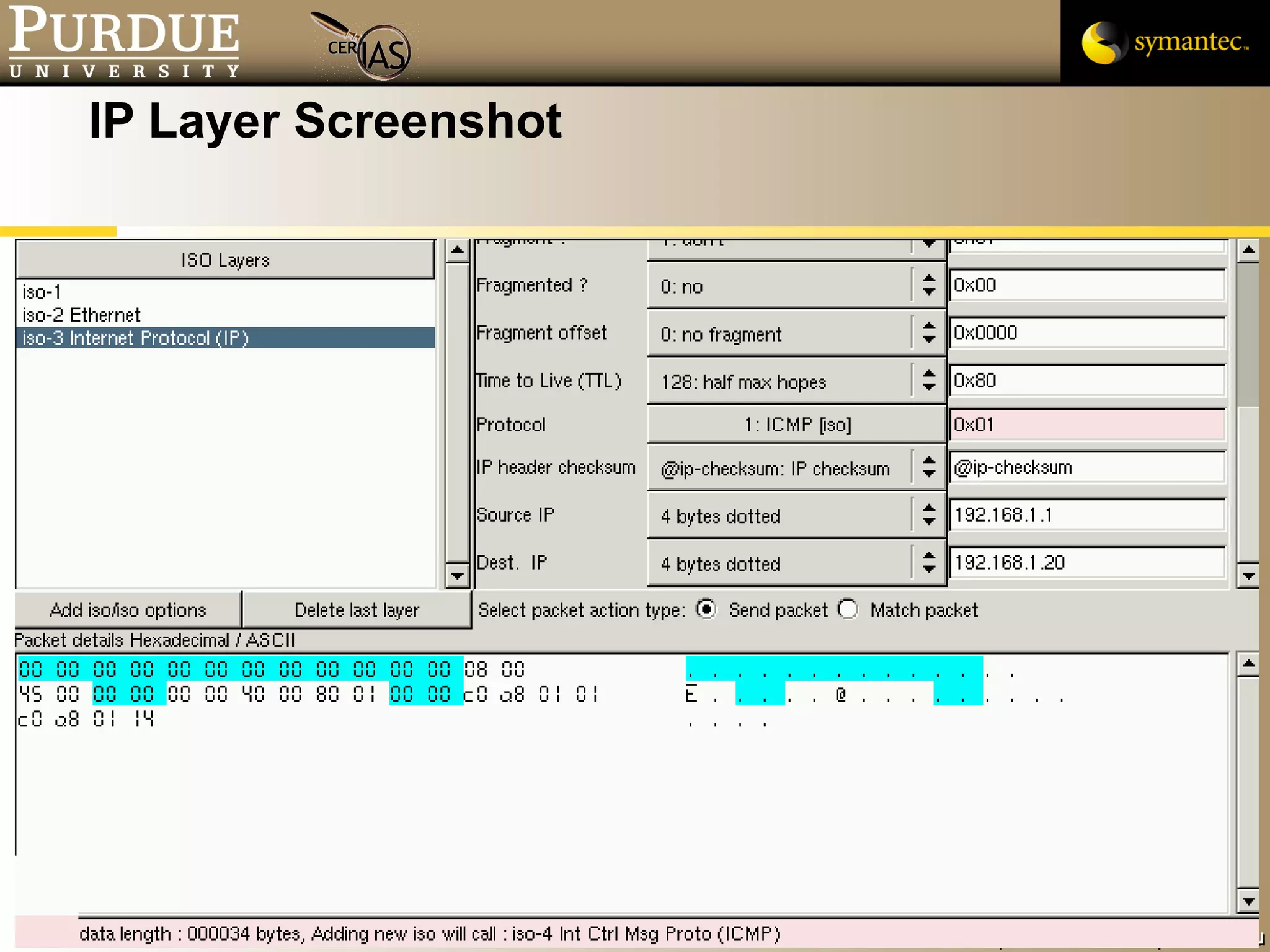Click the Purdue University logo
The width and height of the screenshot is (1270, 952).
point(123,42)
